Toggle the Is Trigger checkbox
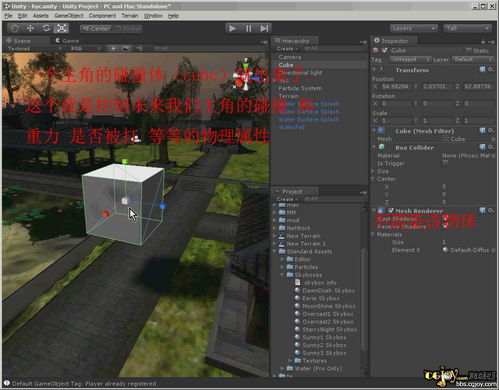Screen dimensions: 499x390 (445, 163)
